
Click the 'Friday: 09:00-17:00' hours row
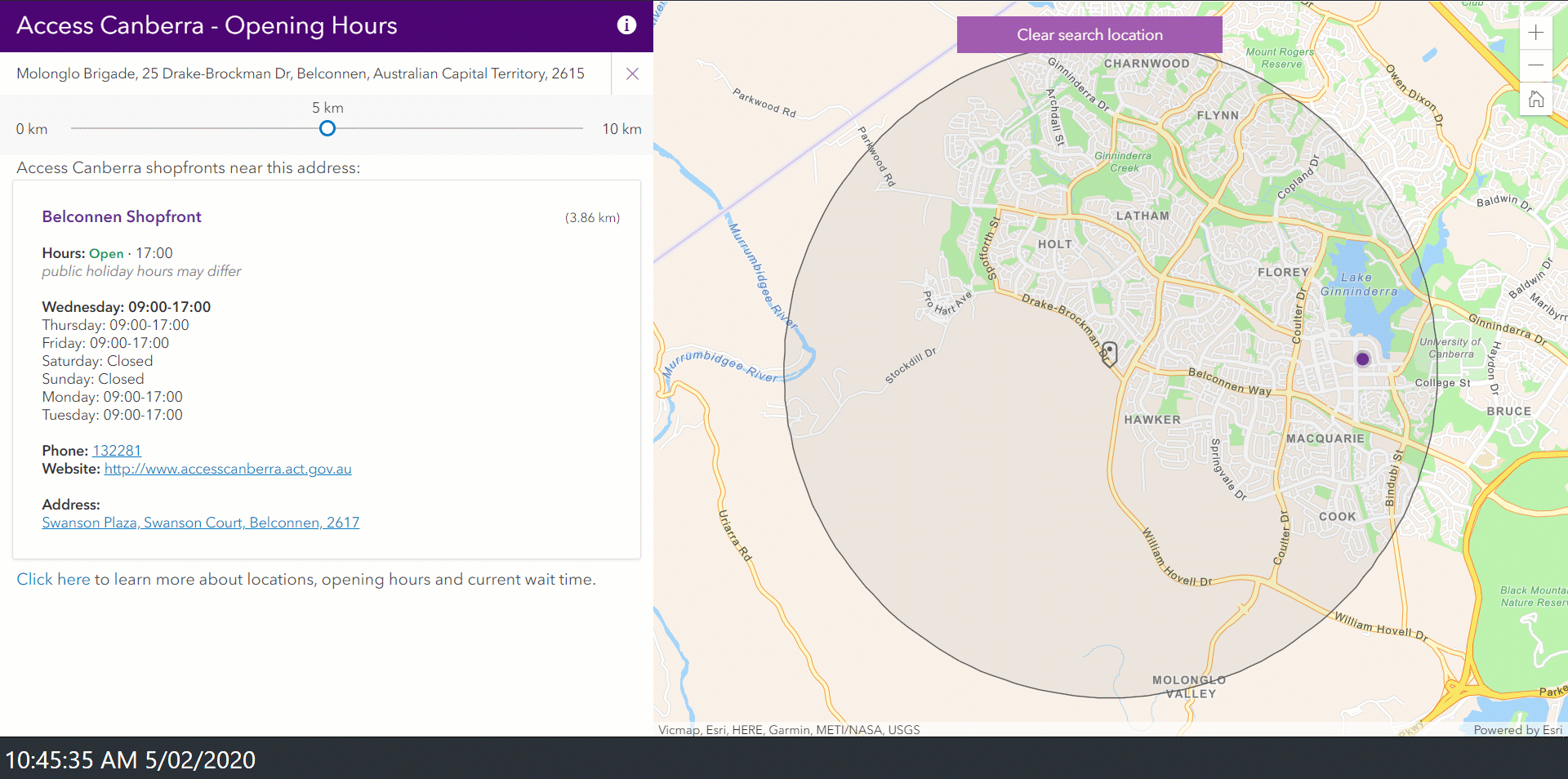(105, 343)
